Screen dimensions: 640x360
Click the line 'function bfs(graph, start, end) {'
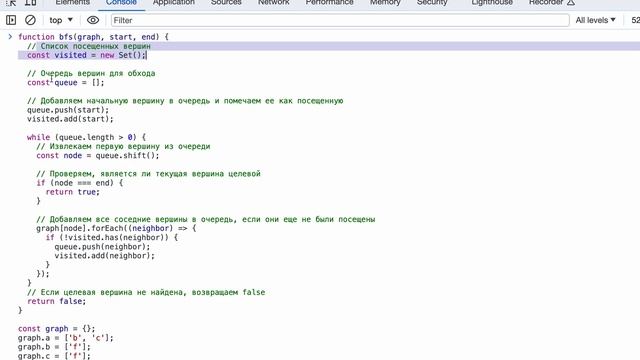point(93,37)
